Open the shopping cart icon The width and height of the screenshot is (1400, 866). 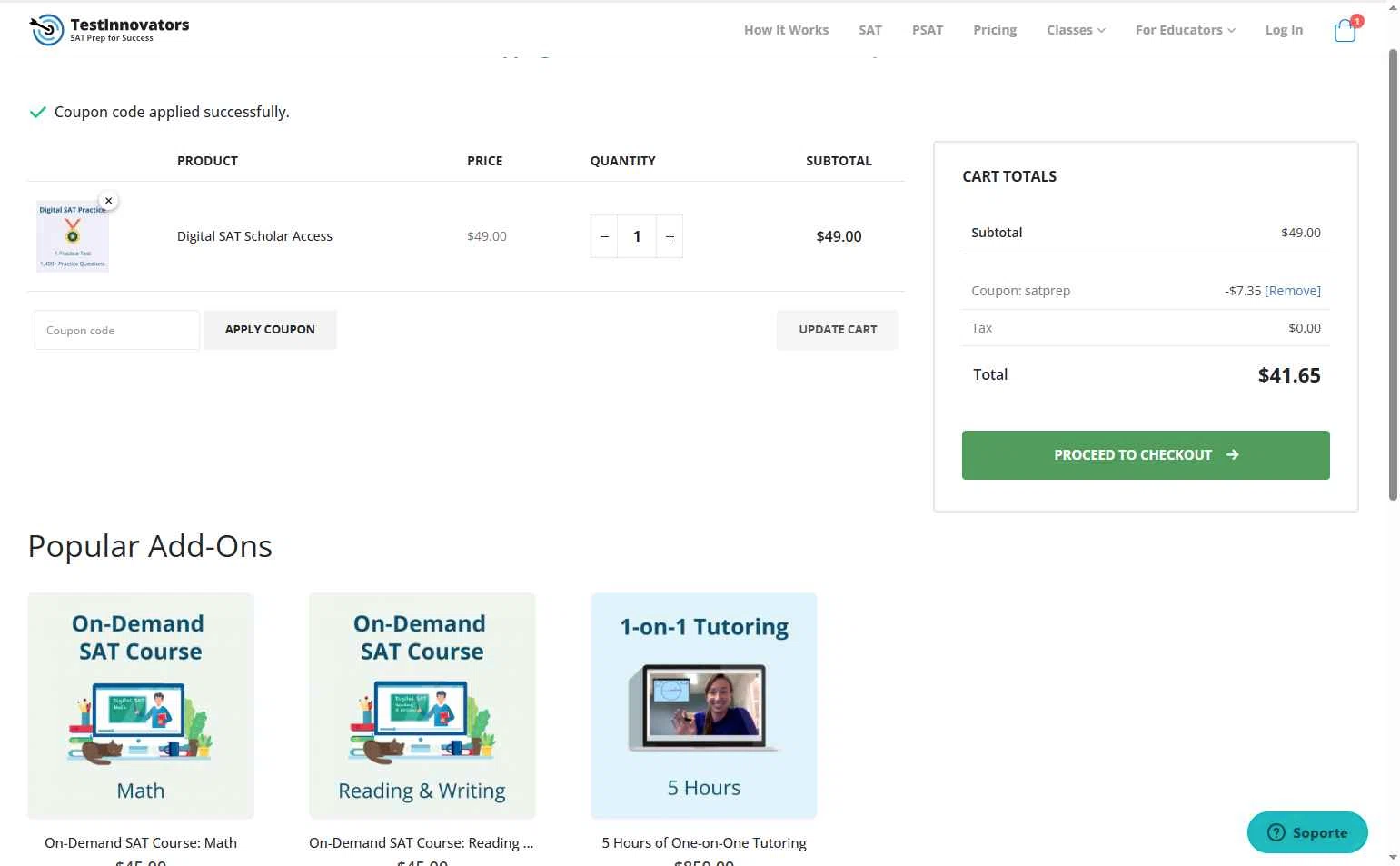tap(1345, 31)
